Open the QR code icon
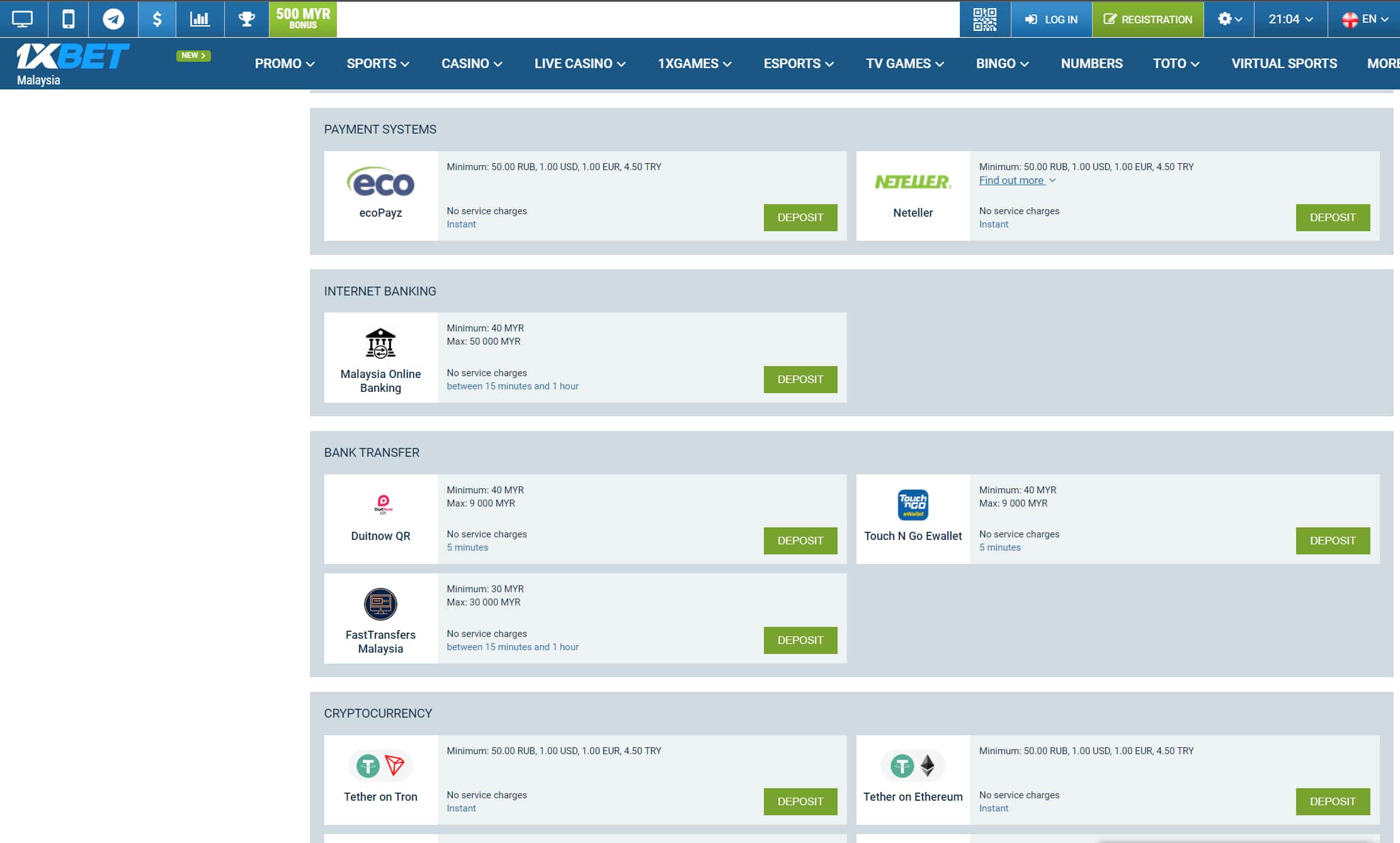Screen dimensions: 1400x843 click(985, 19)
